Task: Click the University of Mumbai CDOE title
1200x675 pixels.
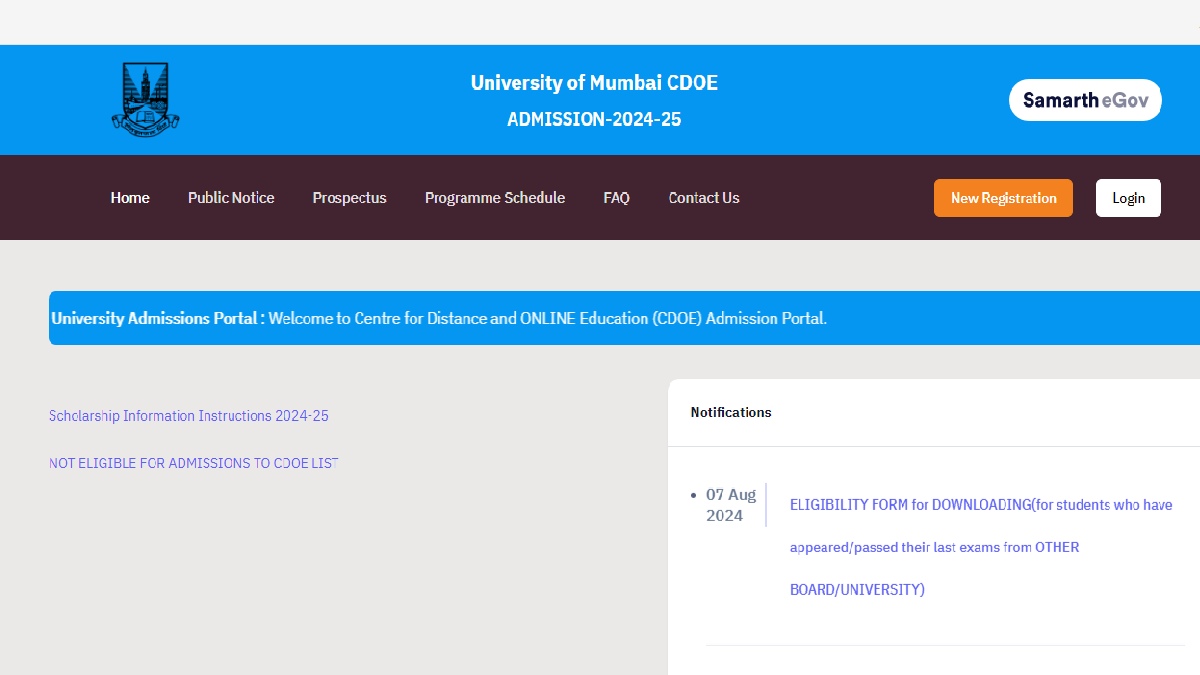Action: click(594, 83)
